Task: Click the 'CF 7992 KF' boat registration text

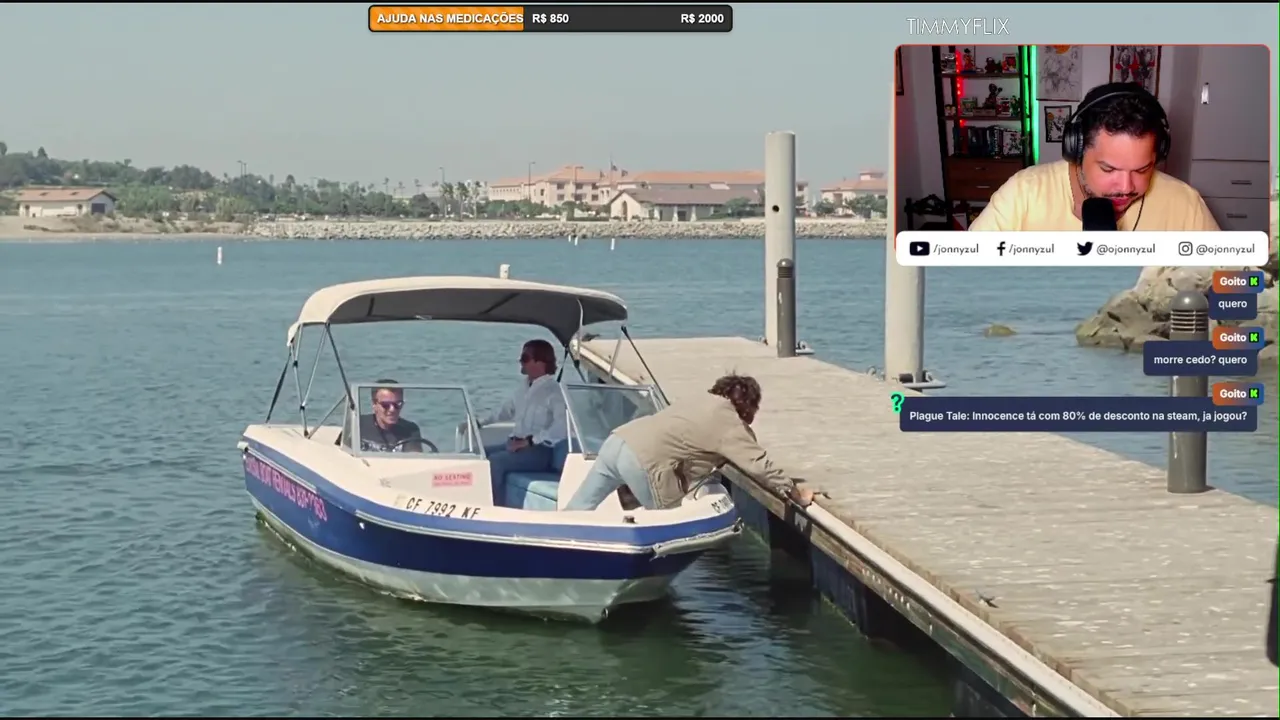Action: click(443, 509)
